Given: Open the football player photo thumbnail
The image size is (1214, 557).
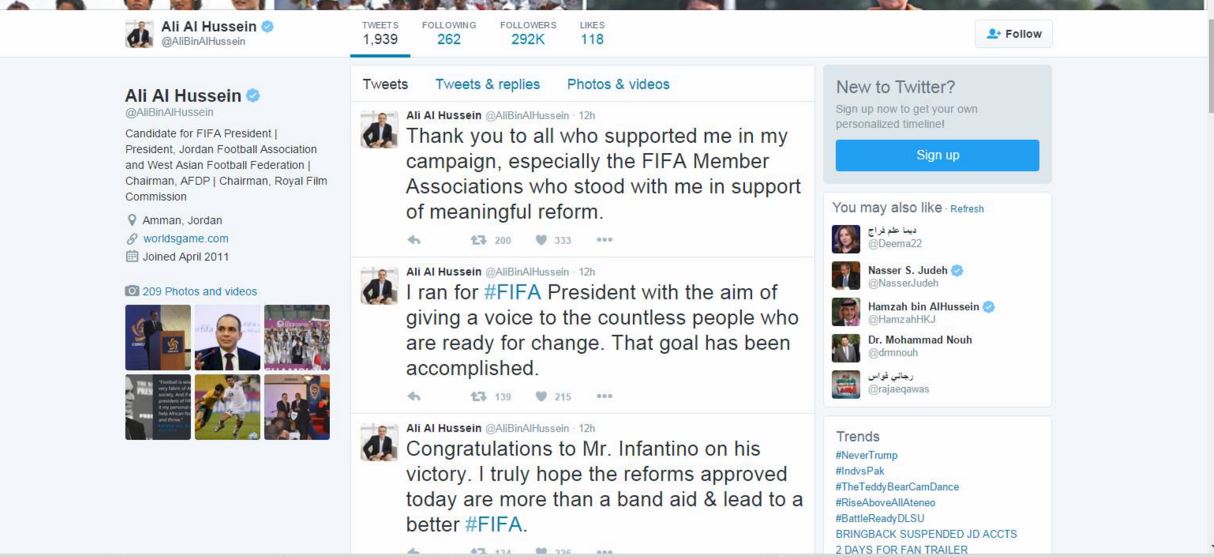Looking at the screenshot, I should click(x=227, y=407).
